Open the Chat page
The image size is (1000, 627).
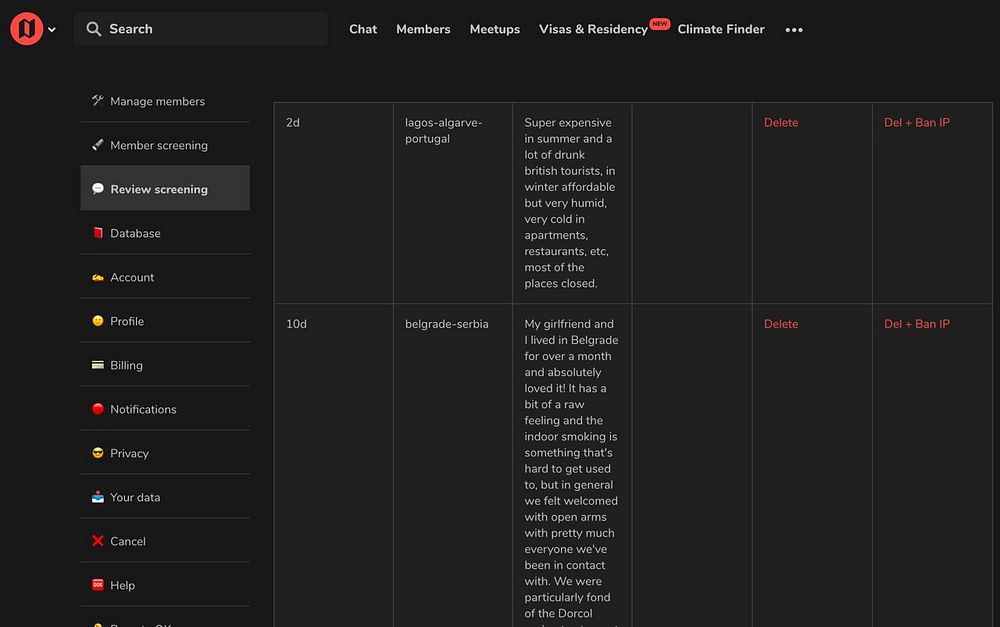(363, 29)
